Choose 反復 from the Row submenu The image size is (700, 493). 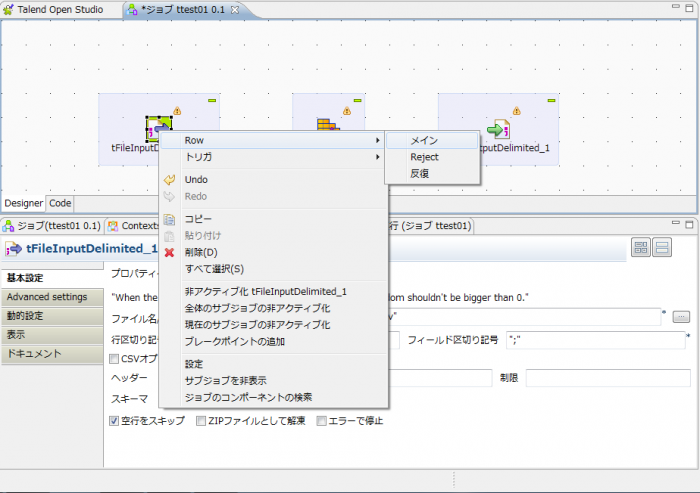(x=433, y=173)
